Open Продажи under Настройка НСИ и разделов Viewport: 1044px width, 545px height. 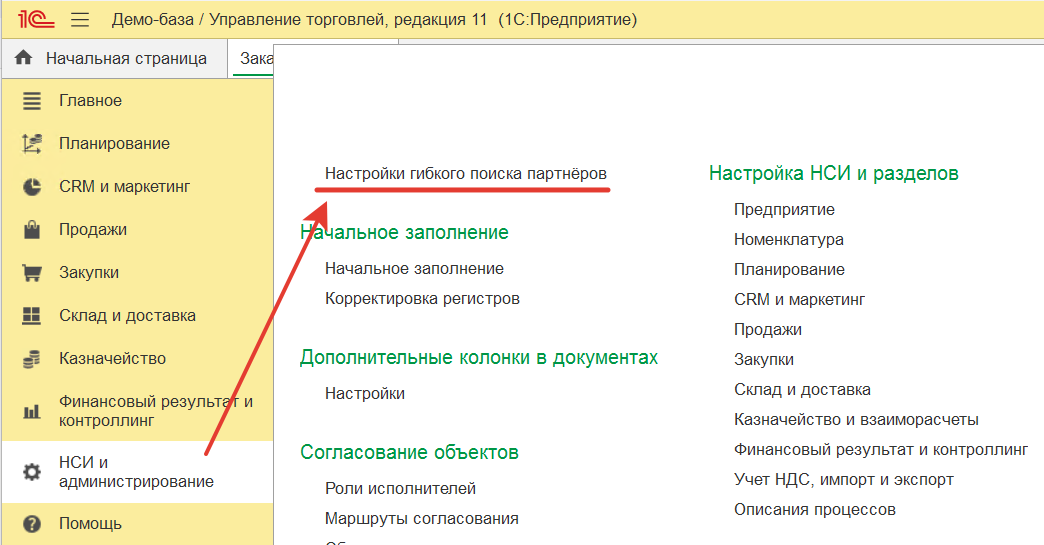pos(768,329)
